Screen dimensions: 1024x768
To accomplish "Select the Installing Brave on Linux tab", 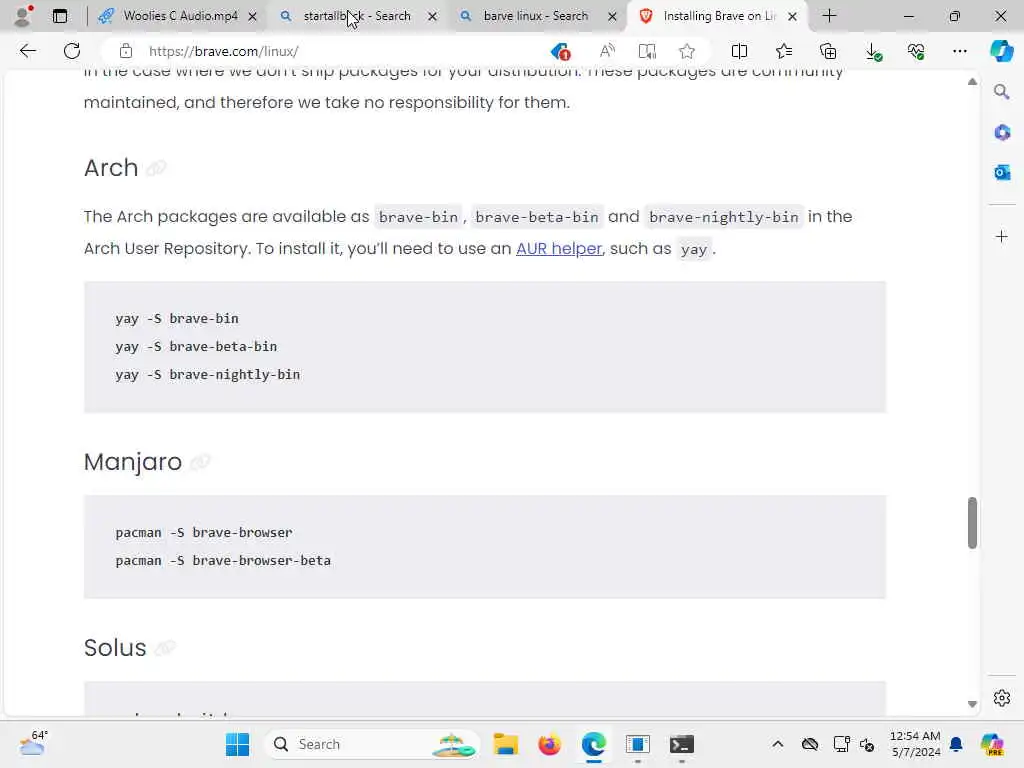I will pyautogui.click(x=718, y=16).
